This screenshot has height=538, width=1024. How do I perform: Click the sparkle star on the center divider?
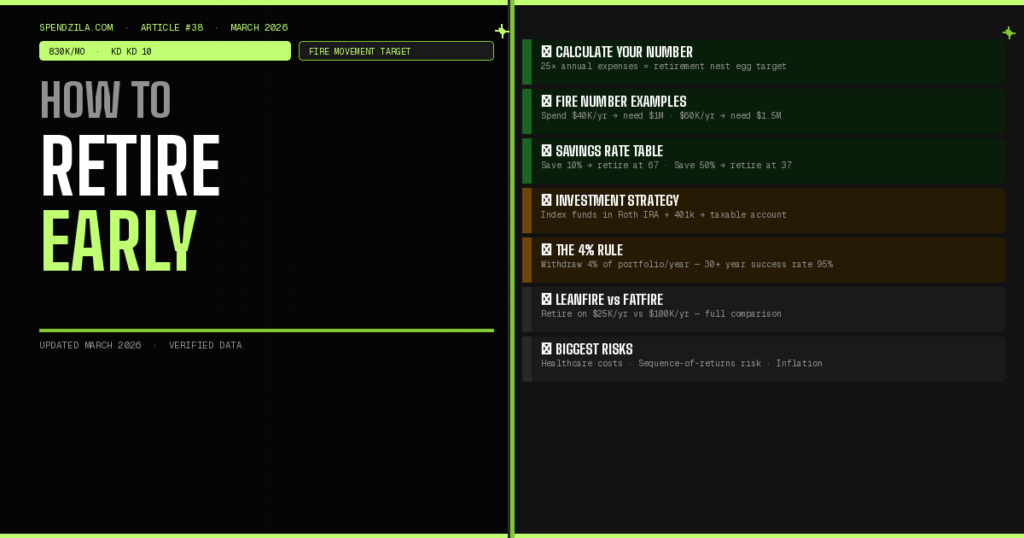pos(502,31)
